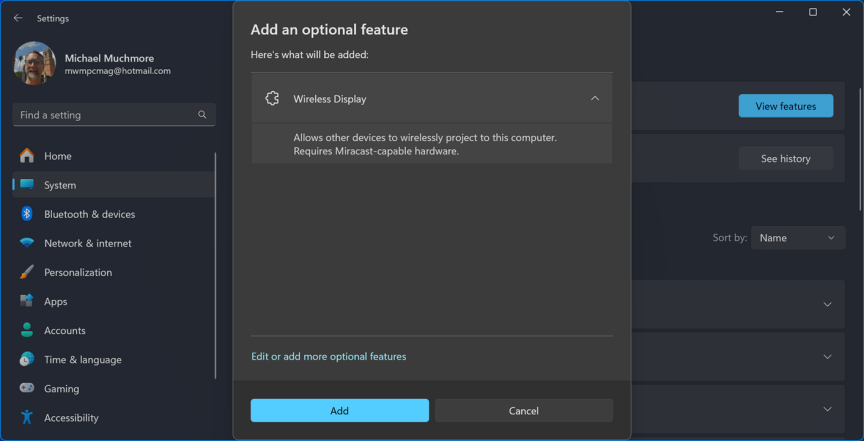Viewport: 864px width, 441px height.
Task: Expand the third installed feature row chevron
Action: point(827,409)
